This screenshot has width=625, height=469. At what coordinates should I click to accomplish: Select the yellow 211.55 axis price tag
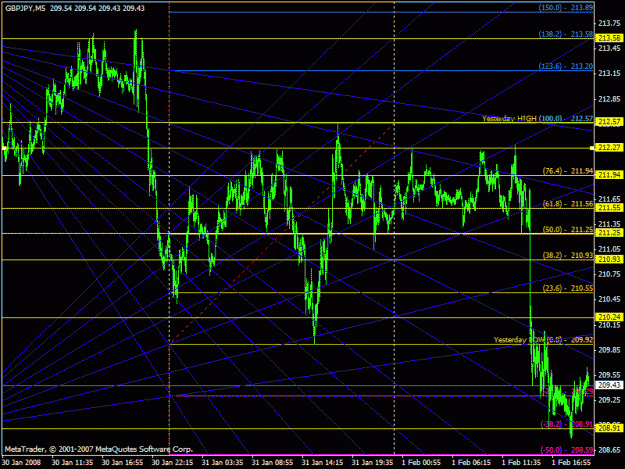[x=609, y=208]
